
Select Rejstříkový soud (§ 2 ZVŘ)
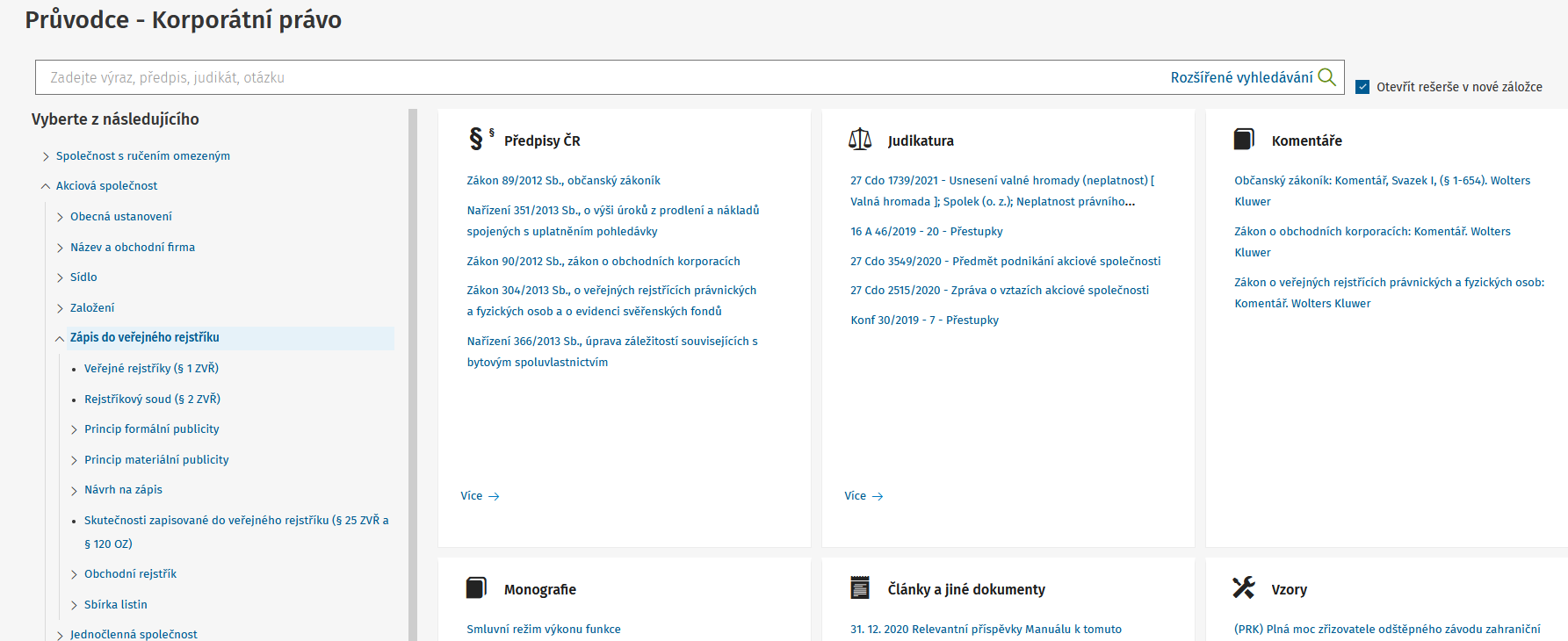152,400
